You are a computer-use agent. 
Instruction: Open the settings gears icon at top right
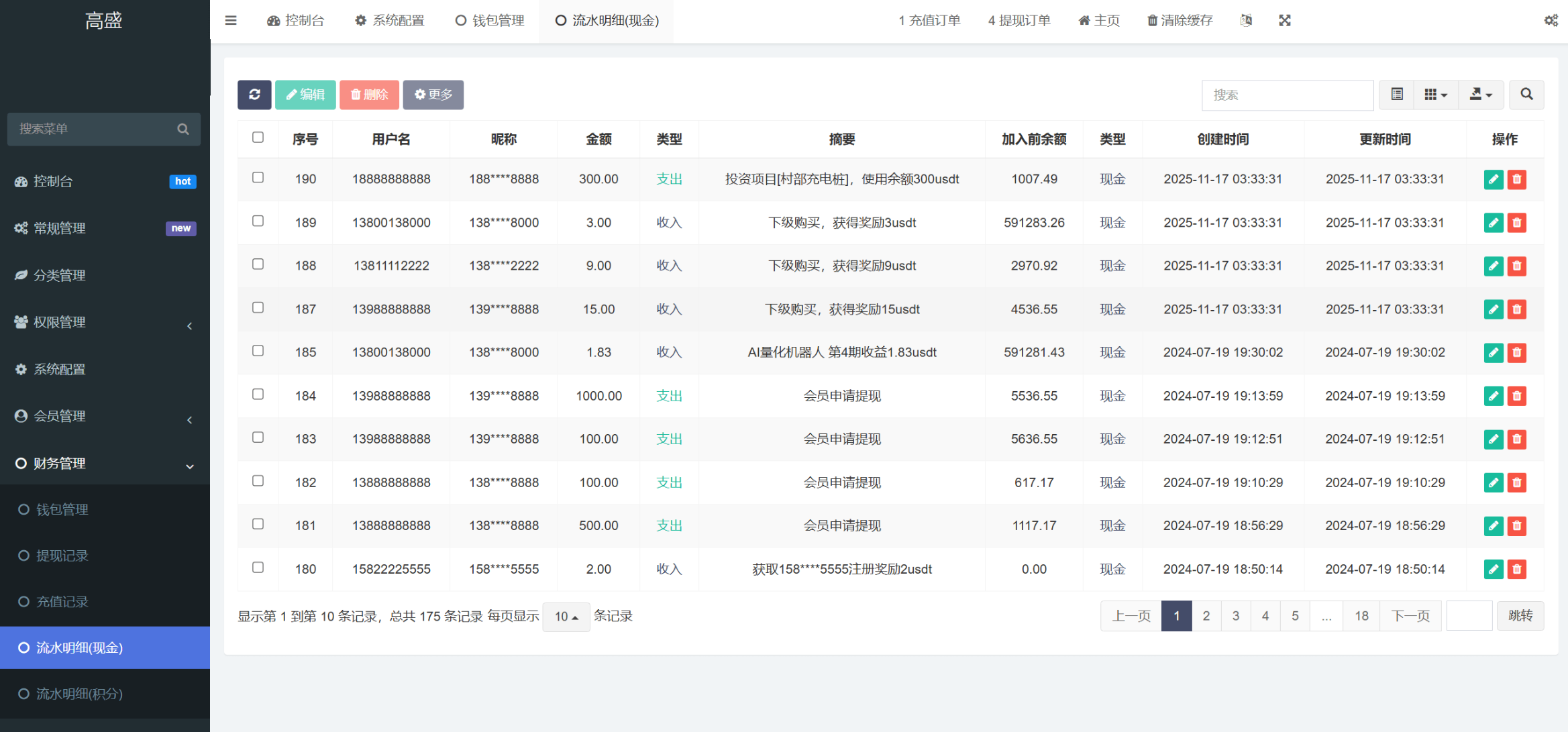[x=1551, y=20]
